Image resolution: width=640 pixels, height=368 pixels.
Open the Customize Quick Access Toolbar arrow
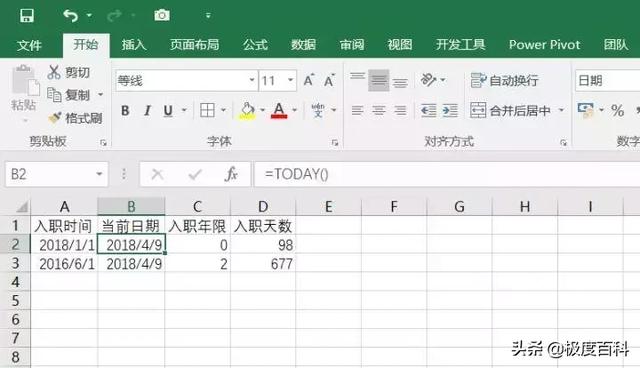coord(208,16)
